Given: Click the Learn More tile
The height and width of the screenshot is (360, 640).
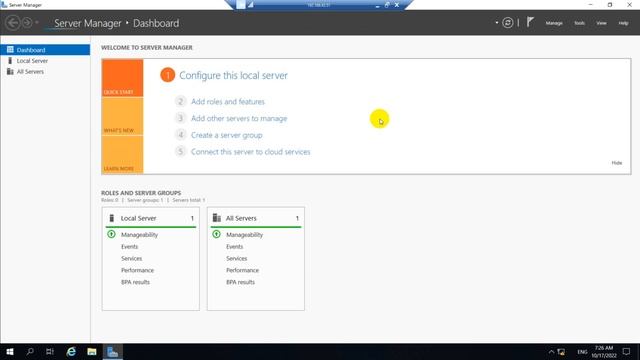Looking at the screenshot, I should tap(122, 155).
